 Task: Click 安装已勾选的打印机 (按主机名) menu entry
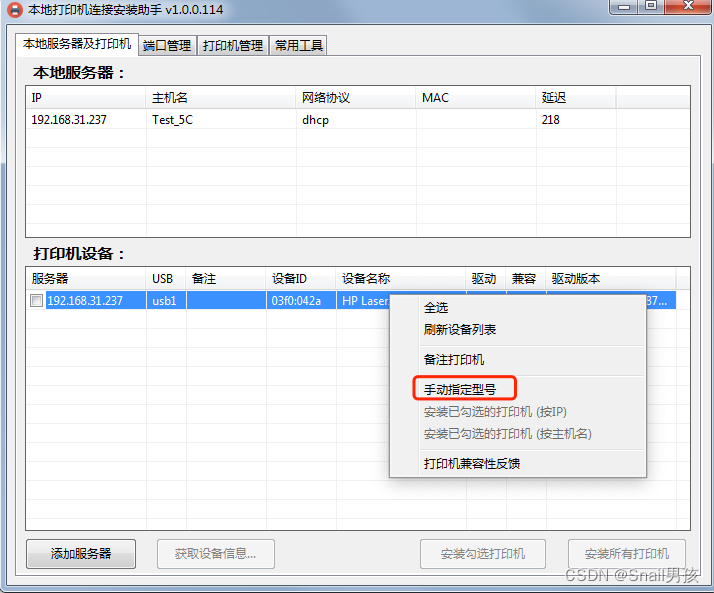pos(518,434)
